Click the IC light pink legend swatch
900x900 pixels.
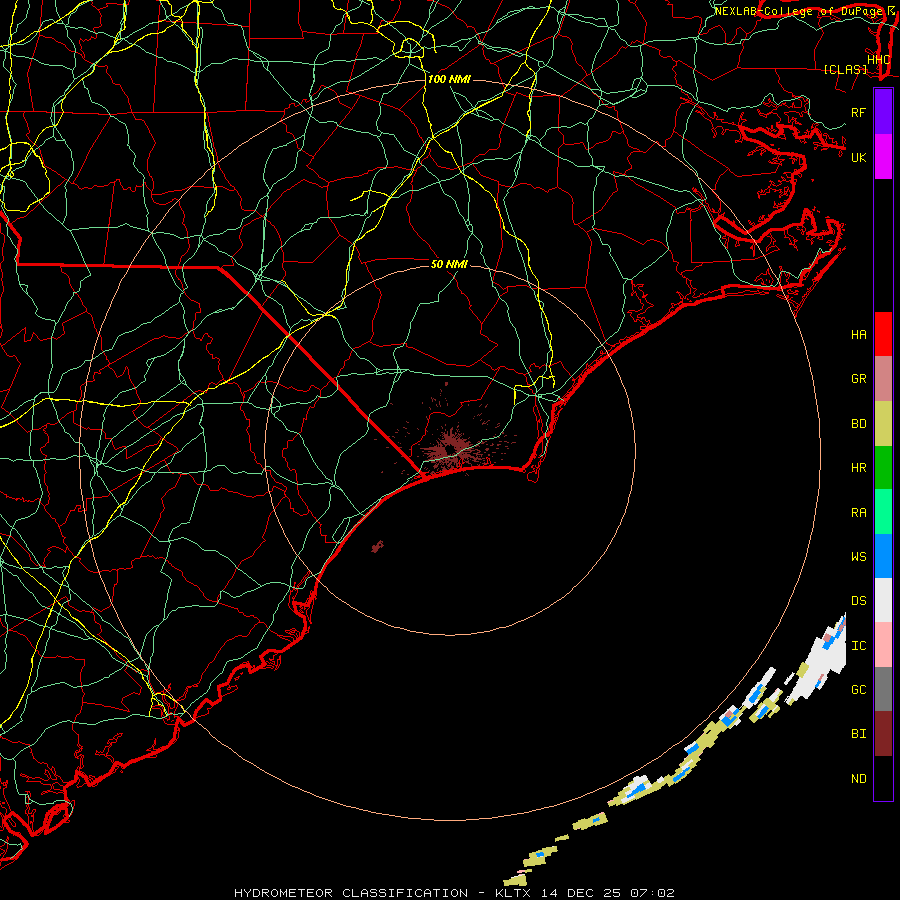[883, 645]
